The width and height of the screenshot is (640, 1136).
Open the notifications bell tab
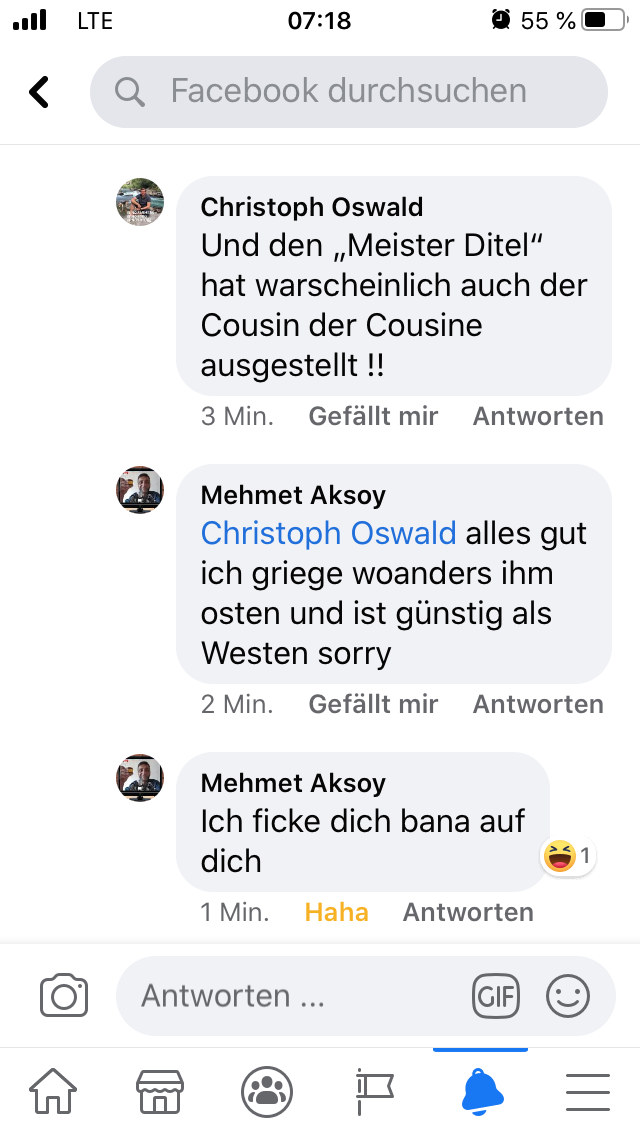pyautogui.click(x=482, y=1092)
